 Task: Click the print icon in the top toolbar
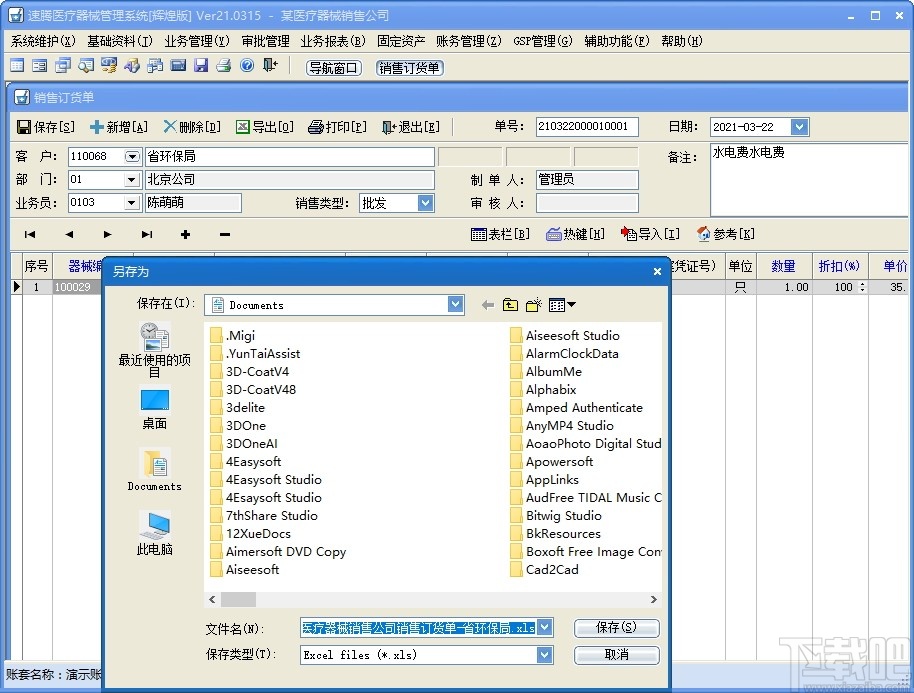click(223, 65)
